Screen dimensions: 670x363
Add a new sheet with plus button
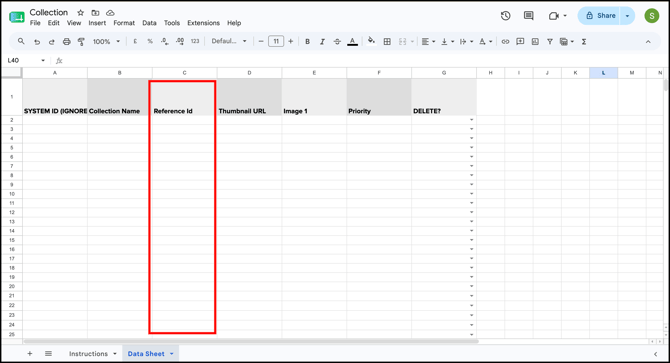(30, 354)
